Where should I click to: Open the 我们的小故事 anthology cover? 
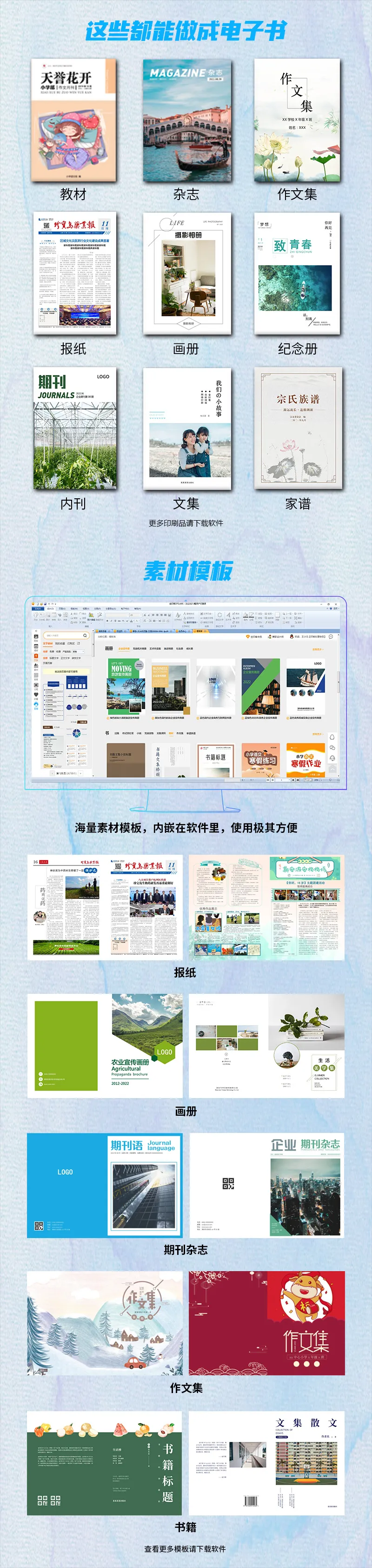[x=186, y=428]
